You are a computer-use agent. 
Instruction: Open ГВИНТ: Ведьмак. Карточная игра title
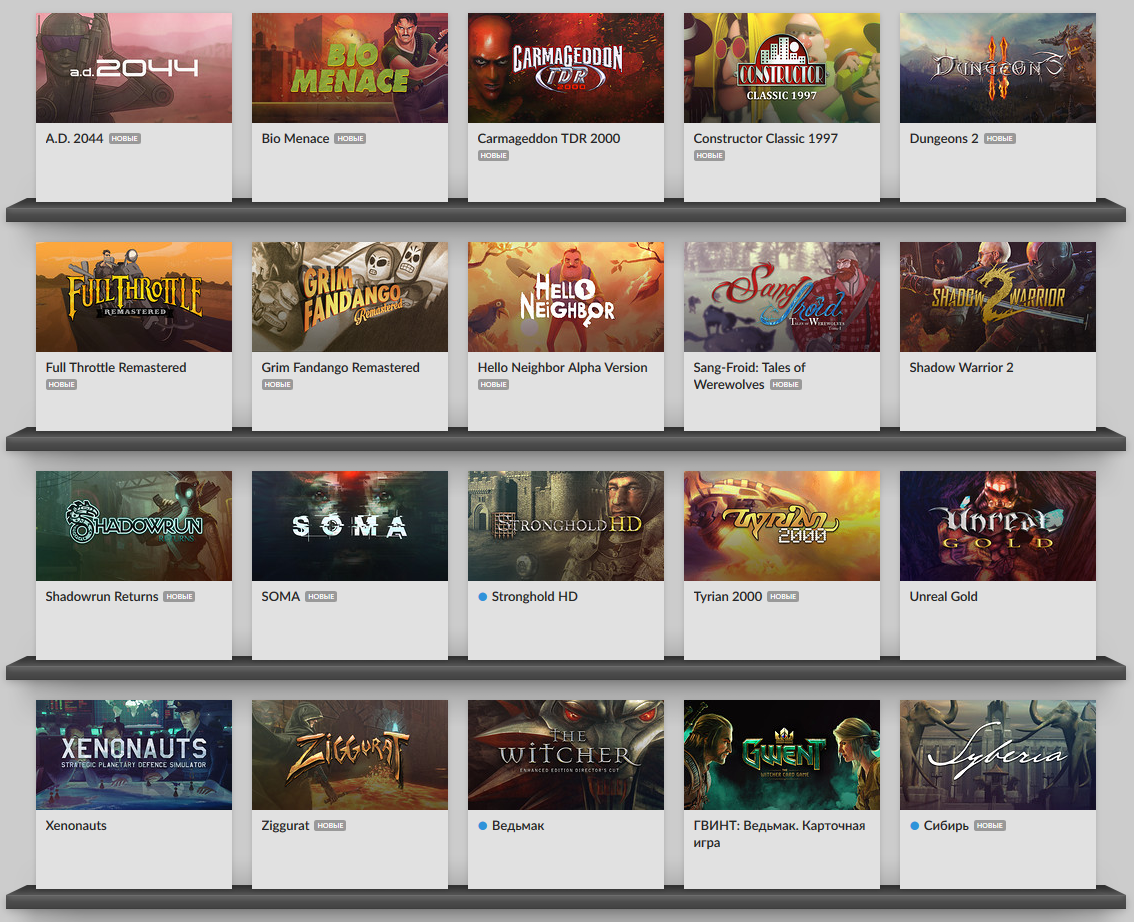point(779,834)
